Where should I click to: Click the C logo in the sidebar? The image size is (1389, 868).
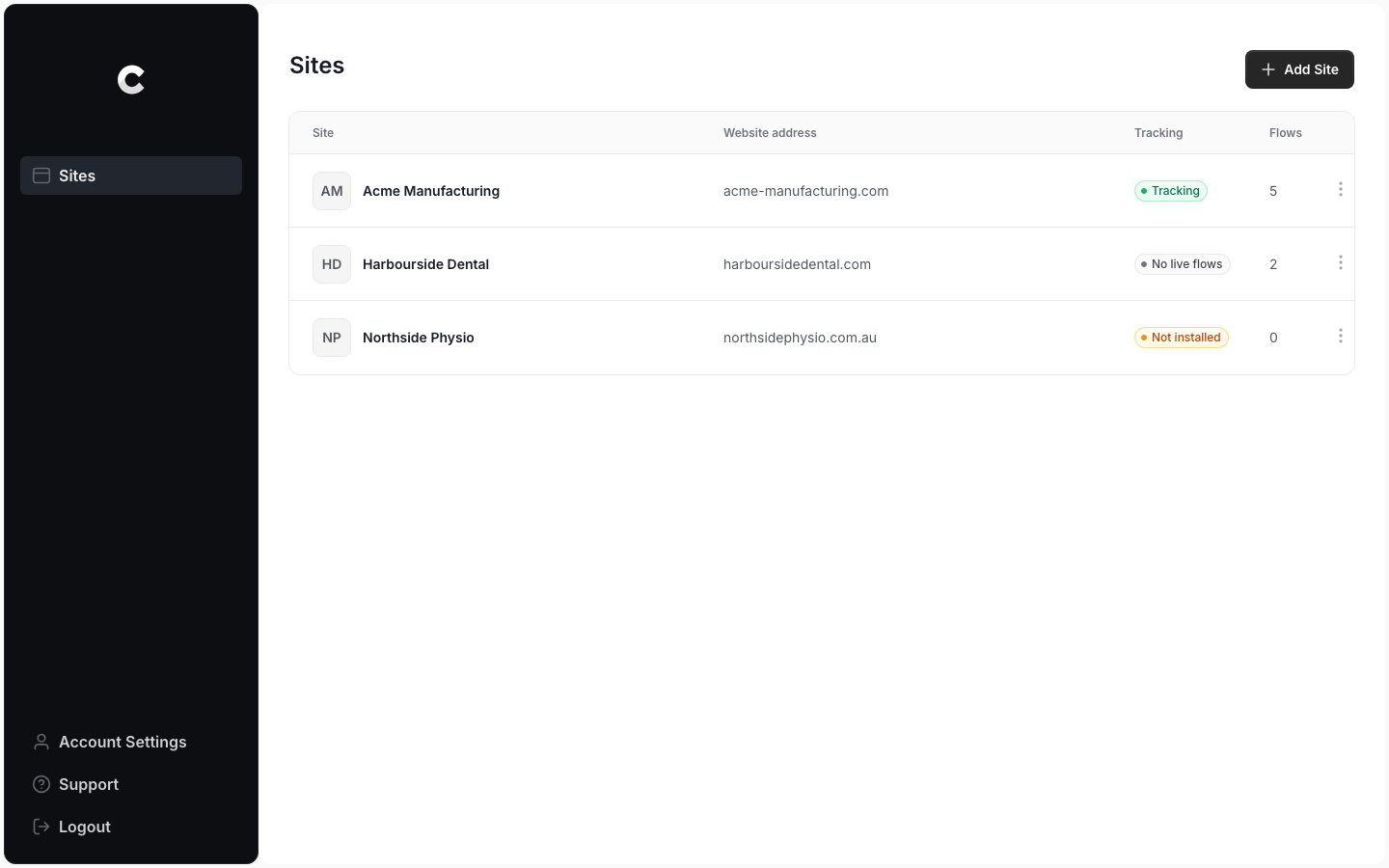[x=131, y=80]
